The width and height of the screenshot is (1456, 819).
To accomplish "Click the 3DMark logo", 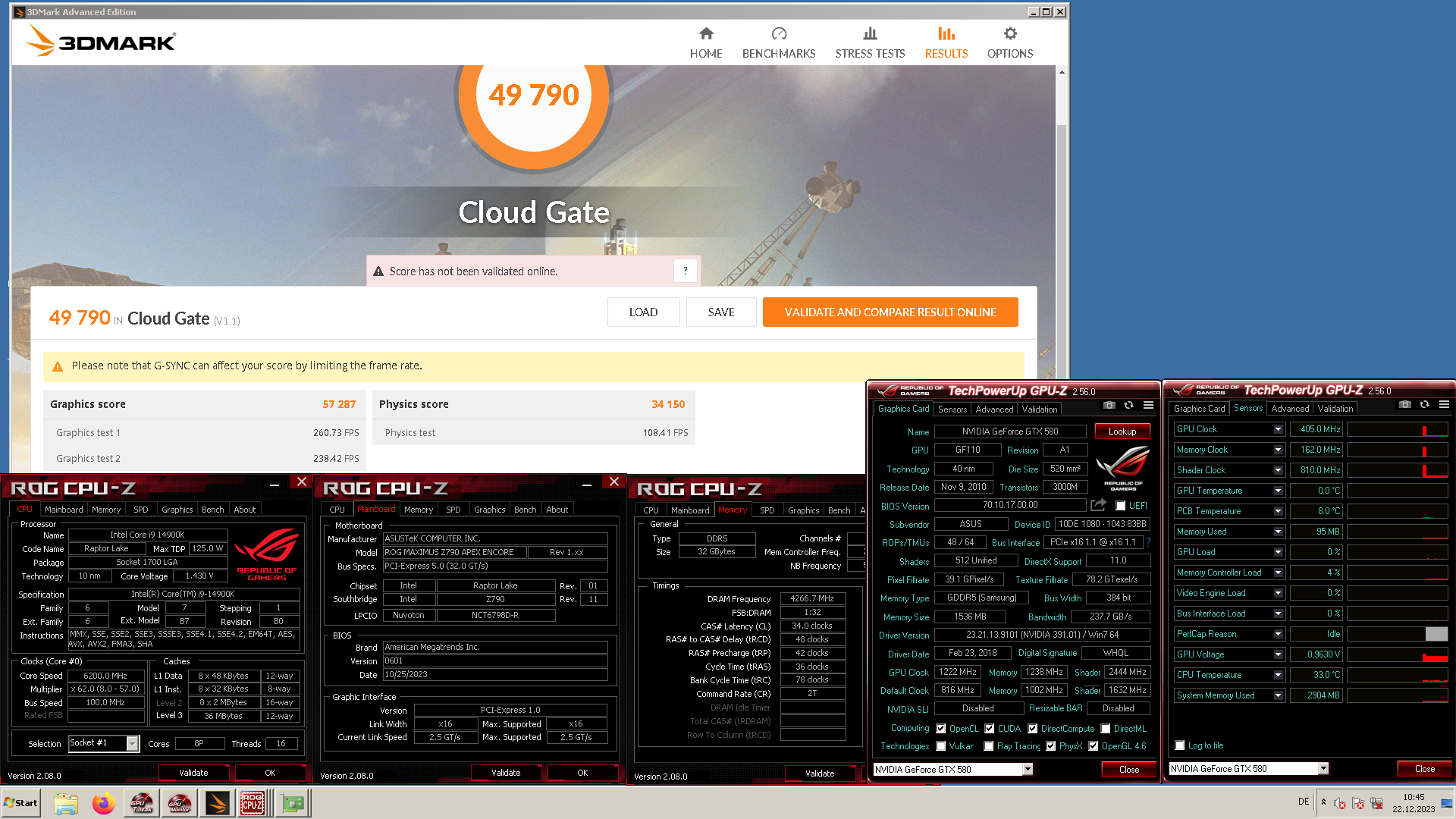I will coord(101,41).
